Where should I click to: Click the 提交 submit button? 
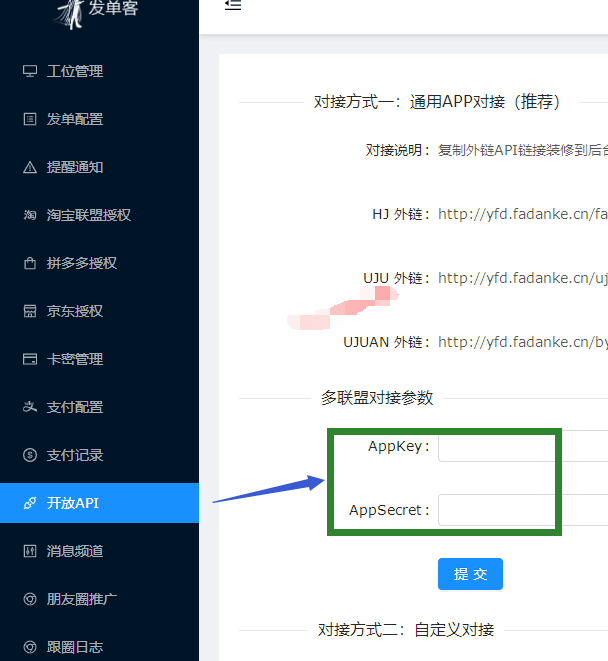coord(470,574)
